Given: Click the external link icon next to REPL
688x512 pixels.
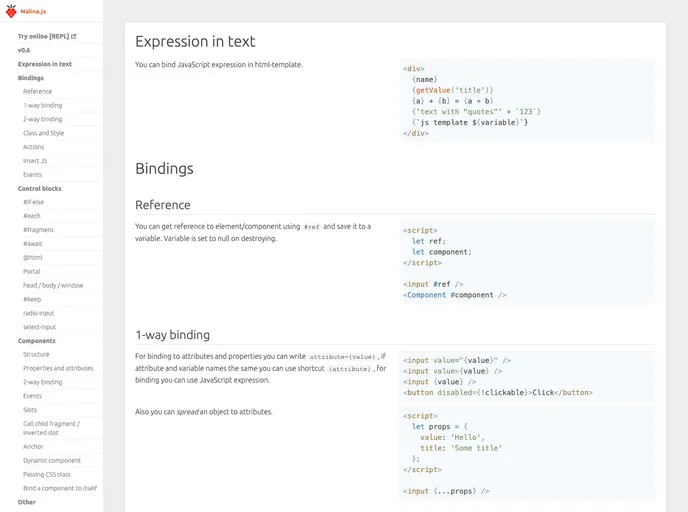Looking at the screenshot, I should click(x=74, y=36).
